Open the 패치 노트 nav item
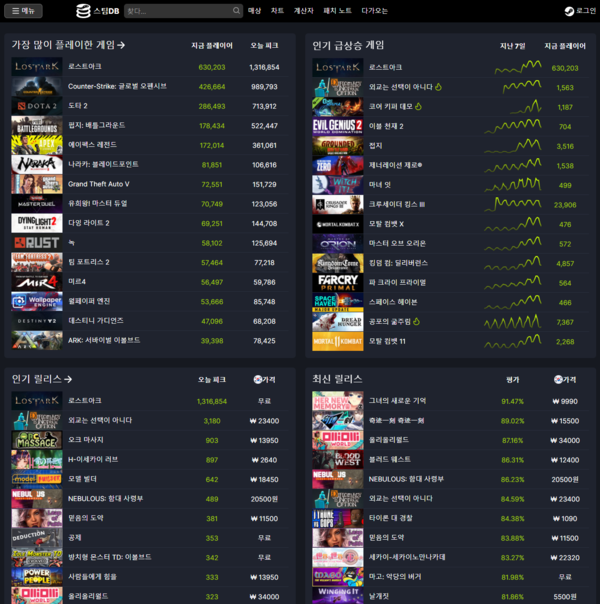This screenshot has height=604, width=600. 337,11
